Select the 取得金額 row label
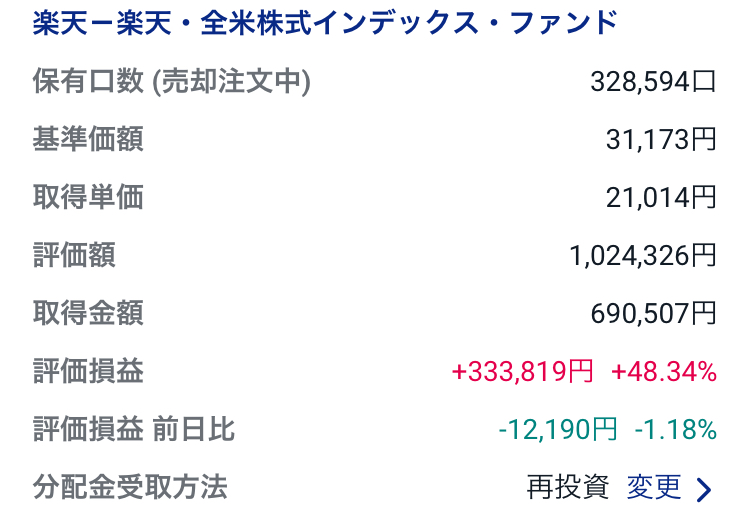The height and width of the screenshot is (513, 750). click(88, 313)
